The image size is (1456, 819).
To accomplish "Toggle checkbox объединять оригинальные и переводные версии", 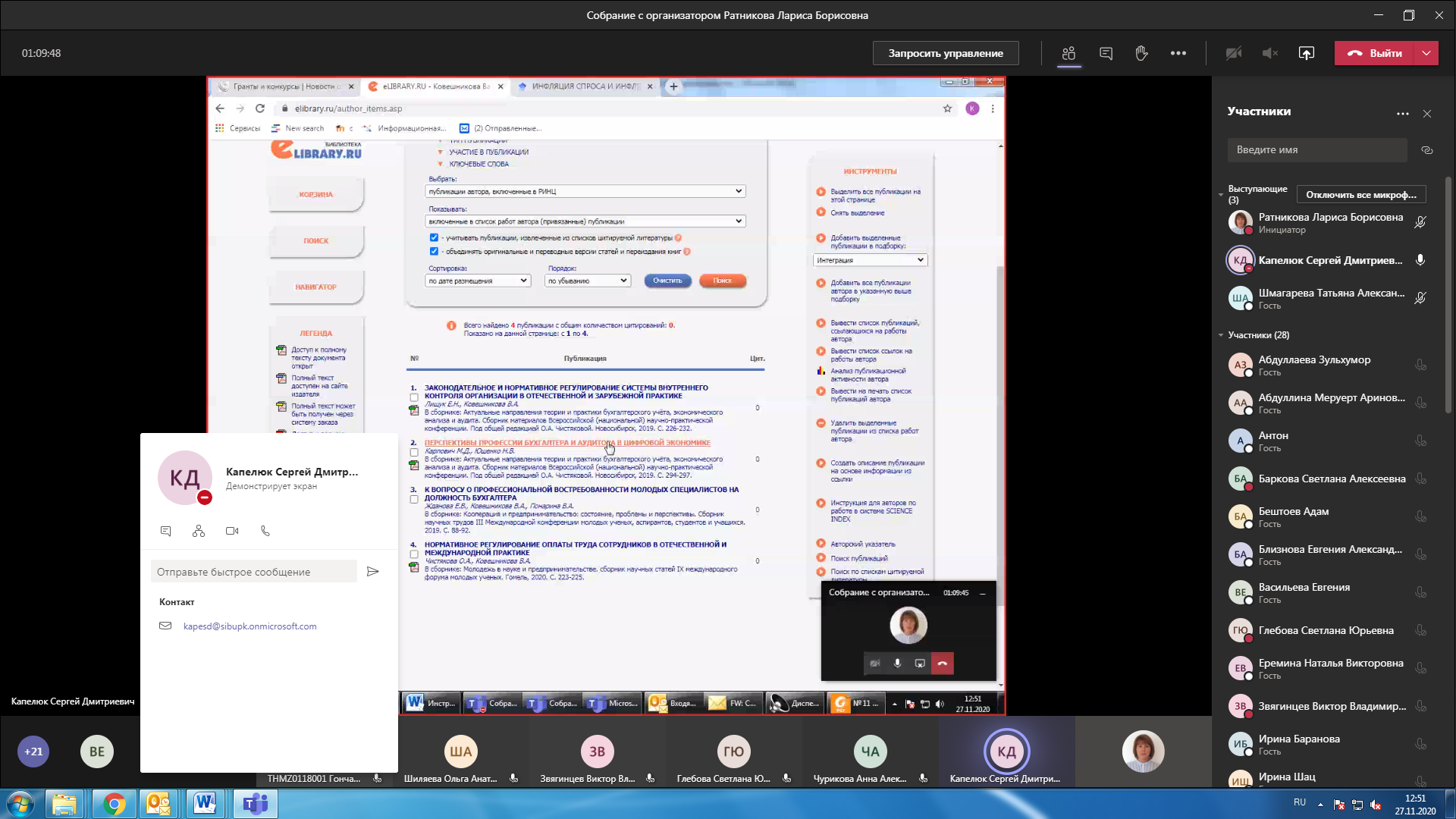I will (x=434, y=251).
